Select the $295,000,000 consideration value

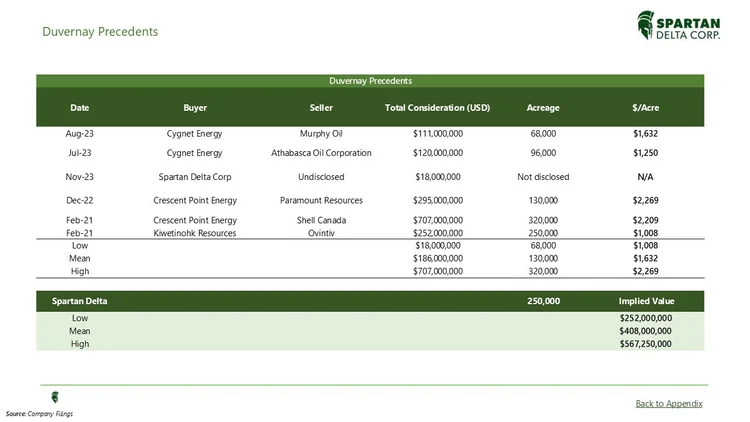[438, 200]
